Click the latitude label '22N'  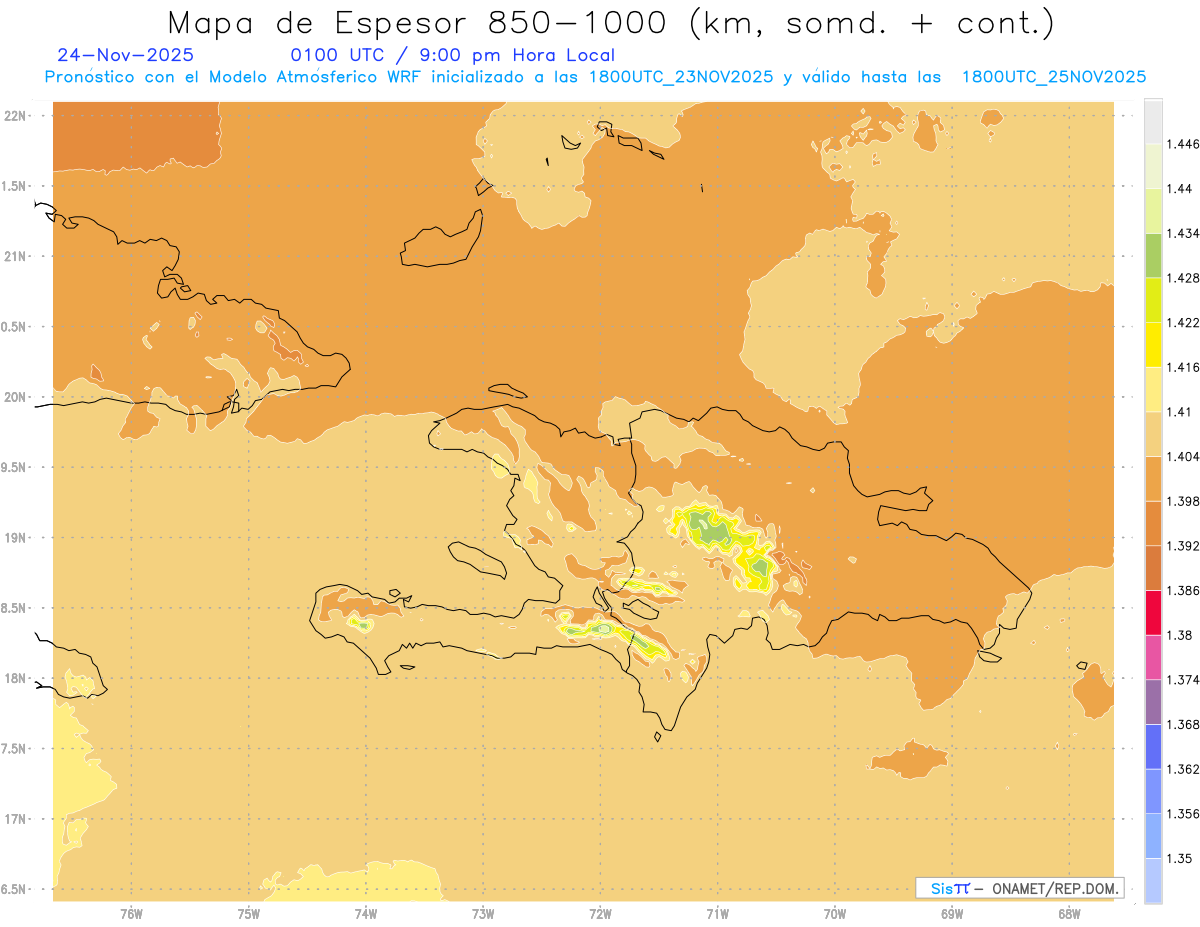tap(17, 116)
